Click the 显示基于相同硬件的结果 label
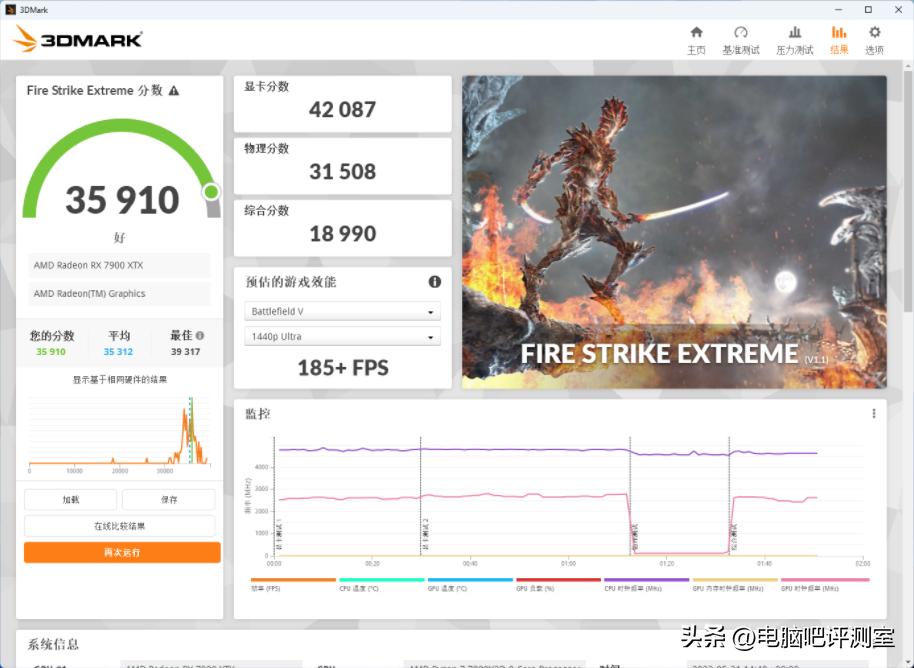This screenshot has height=668, width=914. (119, 379)
